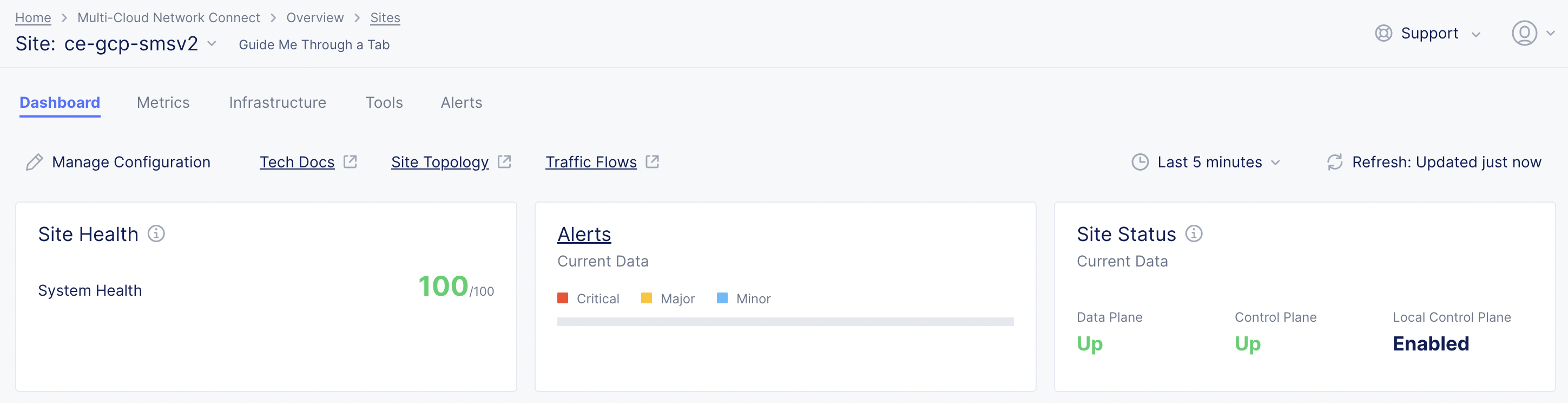Image resolution: width=1568 pixels, height=403 pixels.
Task: Open the Sites breadcrumb link
Action: 385,17
